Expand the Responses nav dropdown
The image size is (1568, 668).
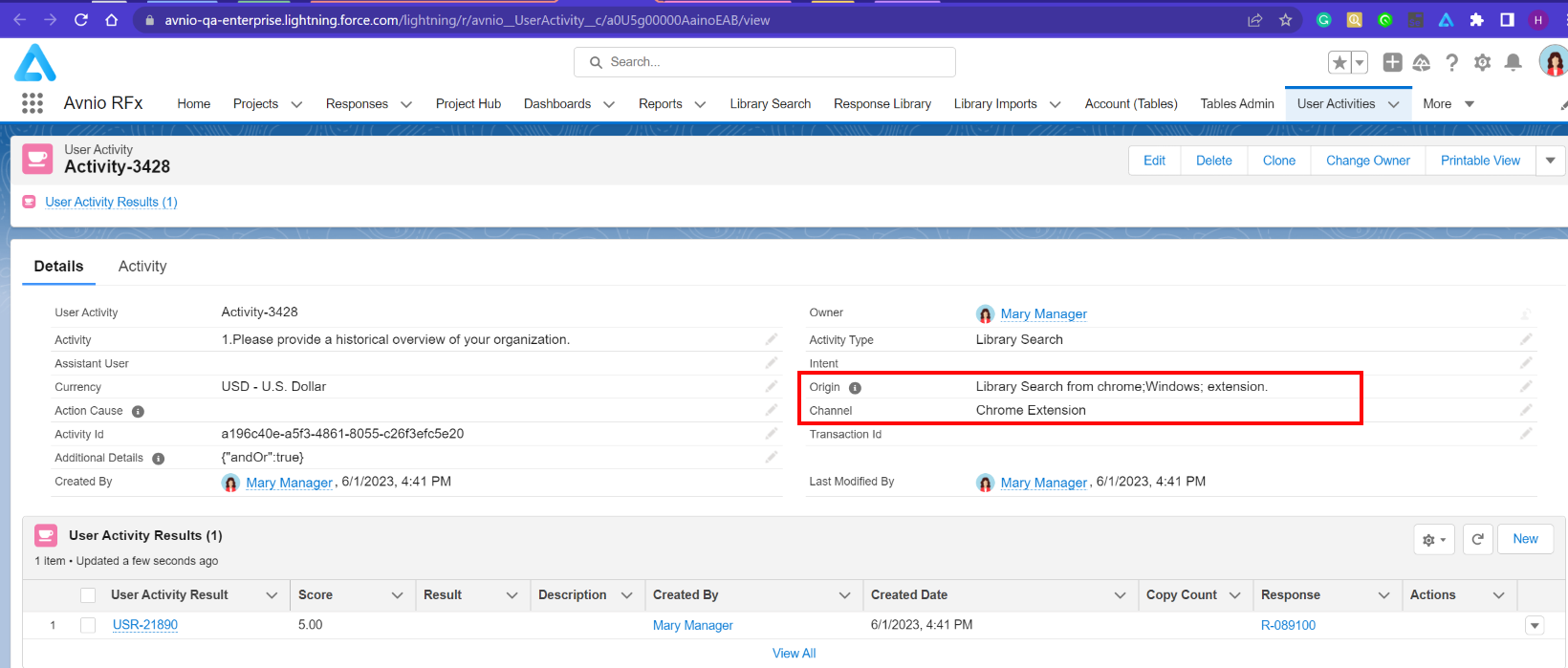point(406,104)
